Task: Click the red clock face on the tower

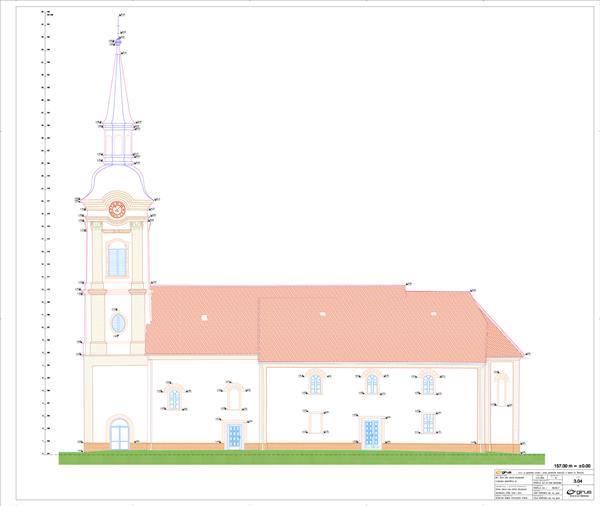Action: (x=116, y=209)
